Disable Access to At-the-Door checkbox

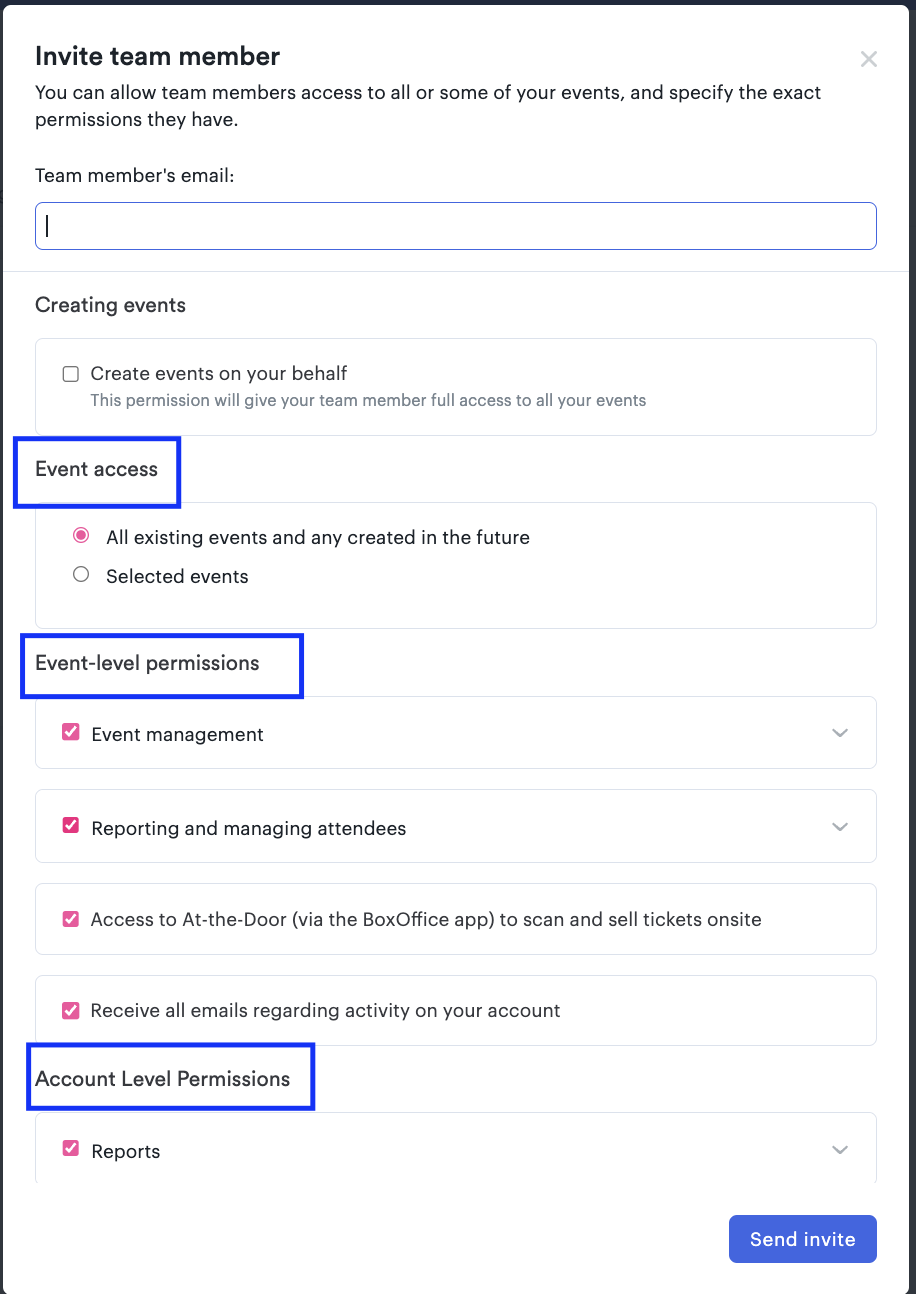click(71, 919)
